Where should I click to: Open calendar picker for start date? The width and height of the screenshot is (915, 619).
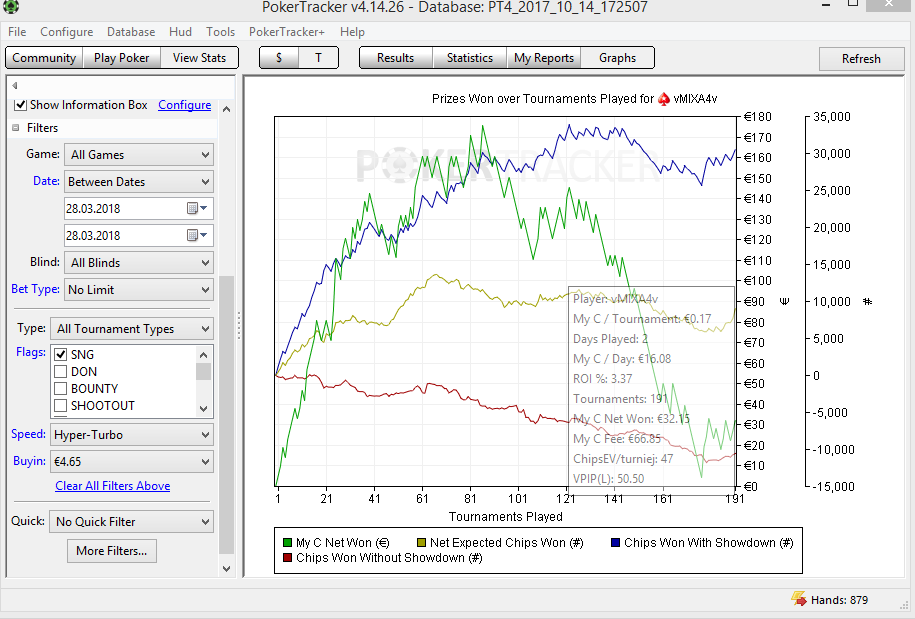point(197,208)
